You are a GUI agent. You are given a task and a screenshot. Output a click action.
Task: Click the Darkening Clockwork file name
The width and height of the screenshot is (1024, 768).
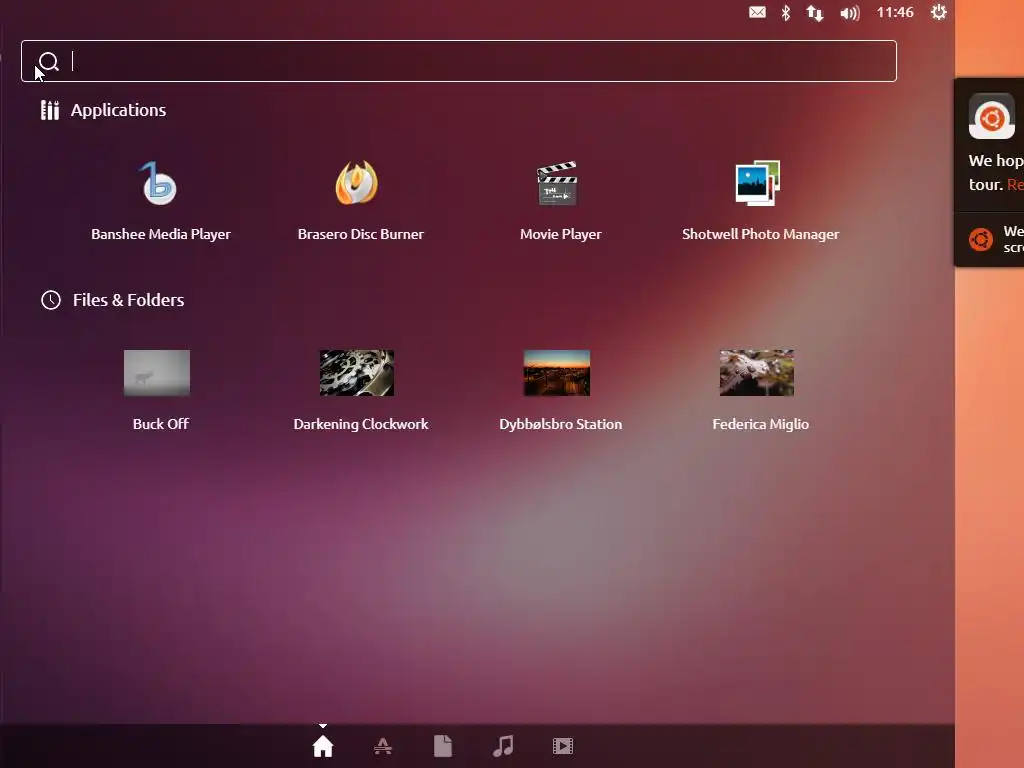360,424
